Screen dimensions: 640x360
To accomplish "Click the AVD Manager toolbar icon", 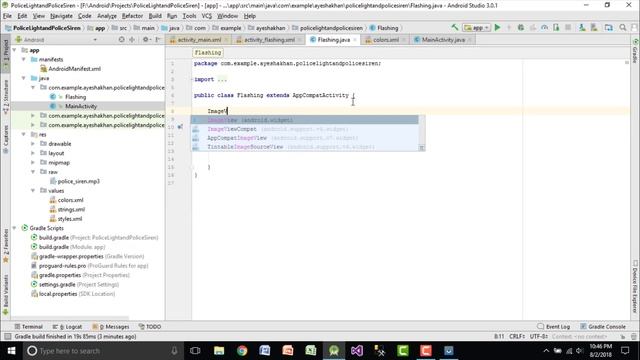I will [582, 27].
